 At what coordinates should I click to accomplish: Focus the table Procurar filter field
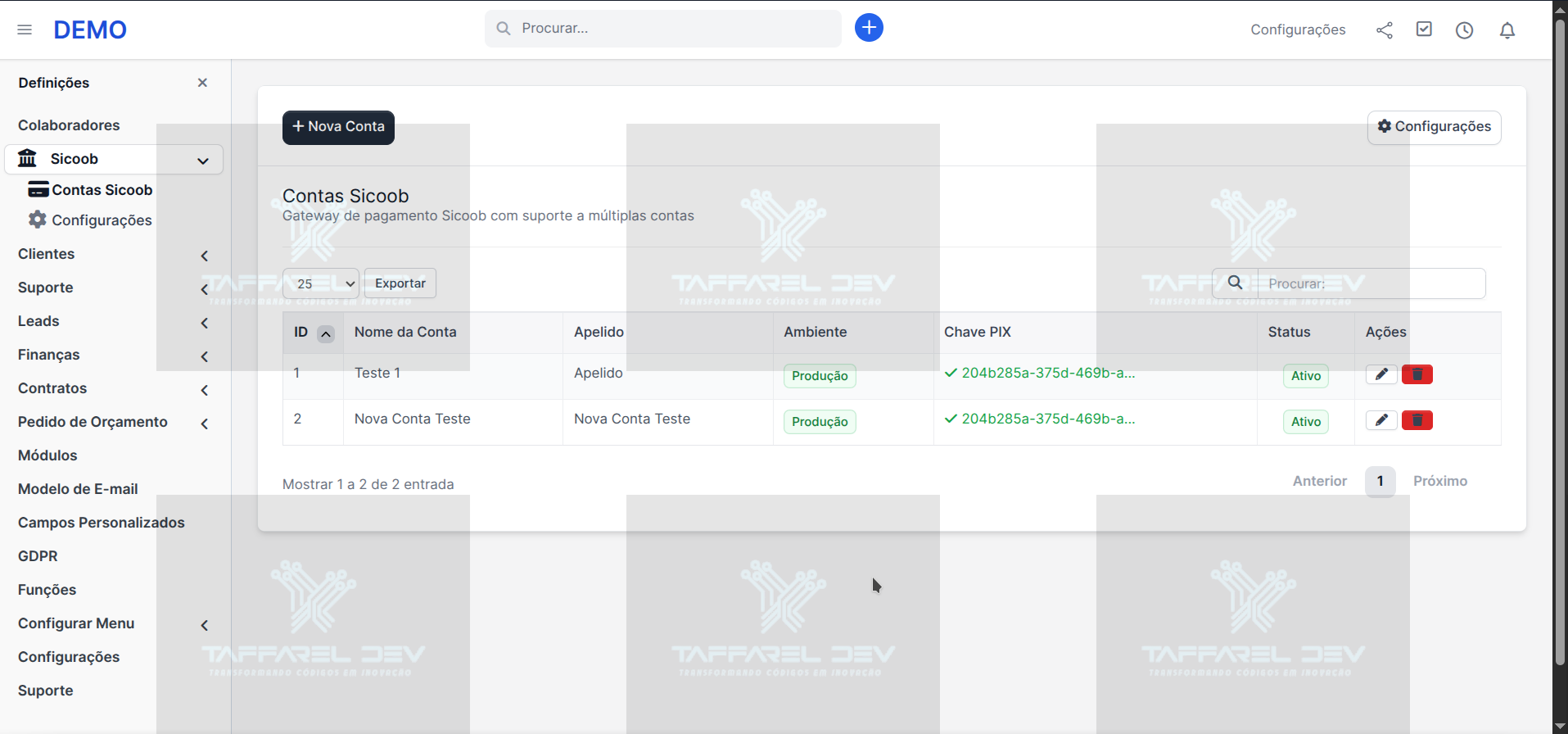coord(1371,283)
